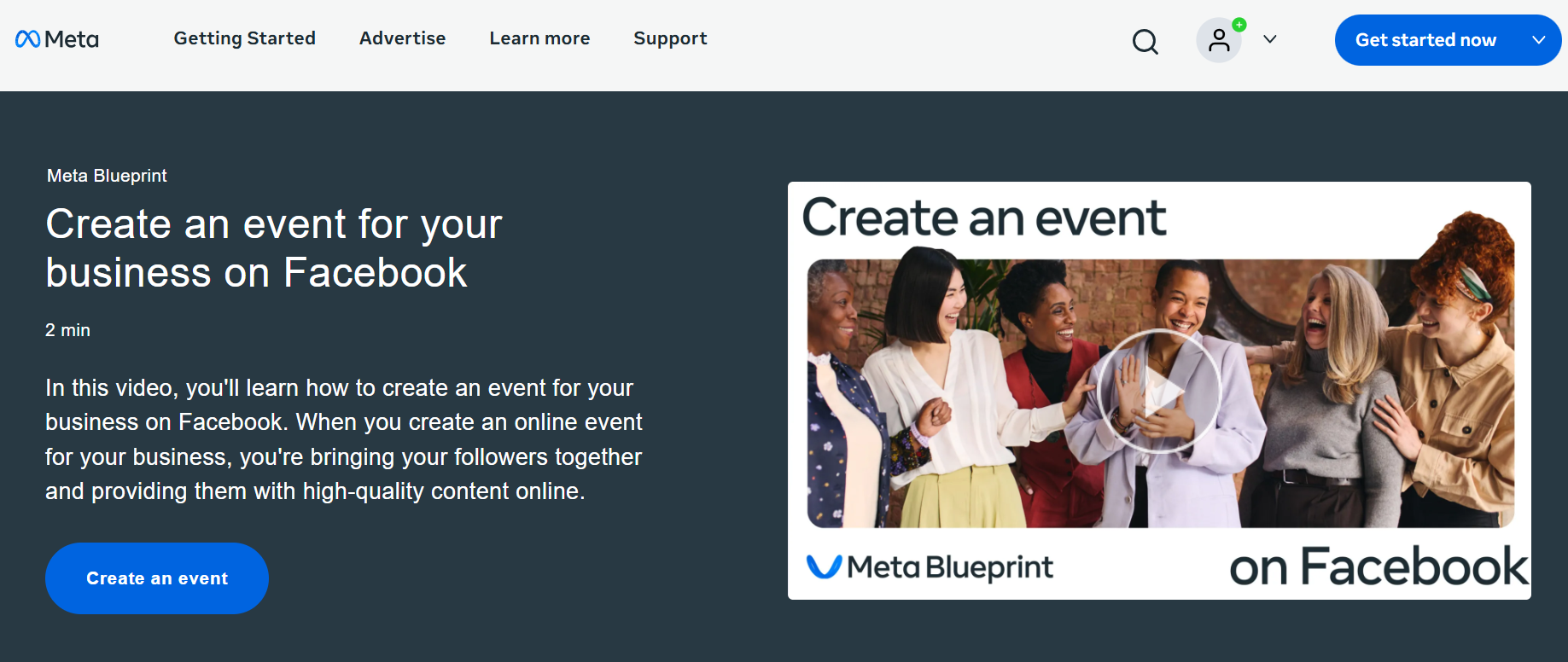Open the Learn more menu
1568x662 pixels.
539,38
